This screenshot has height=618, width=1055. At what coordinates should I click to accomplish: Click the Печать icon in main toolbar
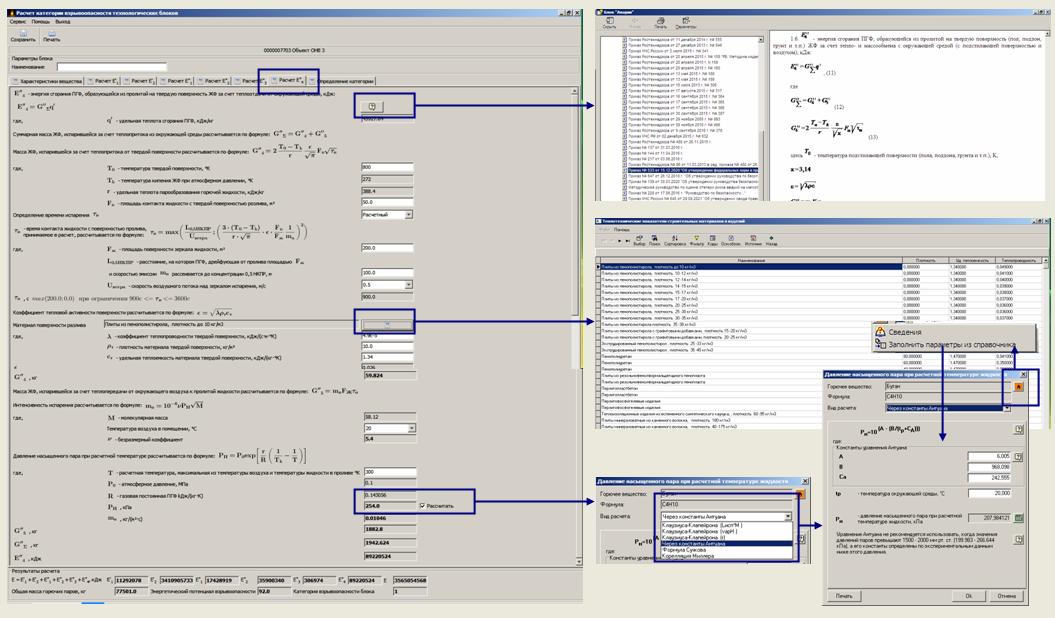click(51, 35)
